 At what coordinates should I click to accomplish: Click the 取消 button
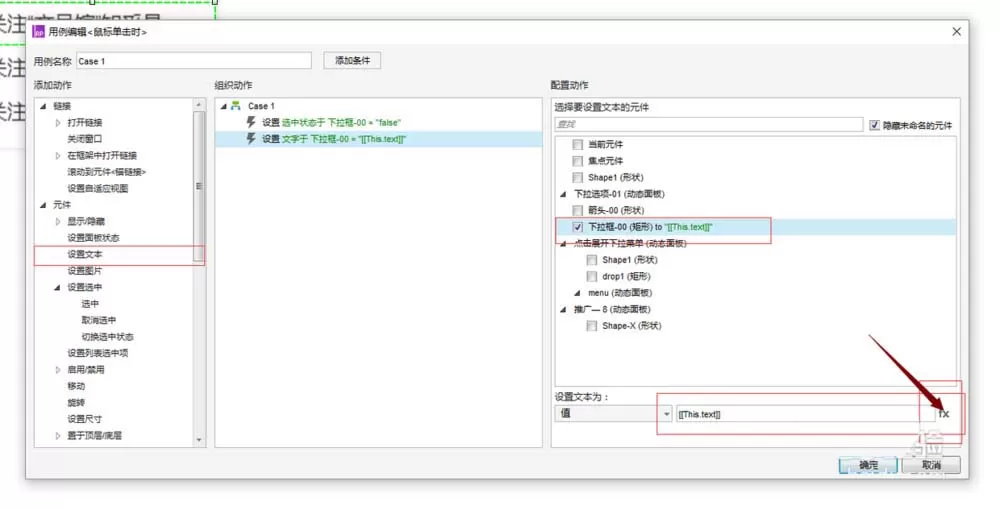pos(931,465)
